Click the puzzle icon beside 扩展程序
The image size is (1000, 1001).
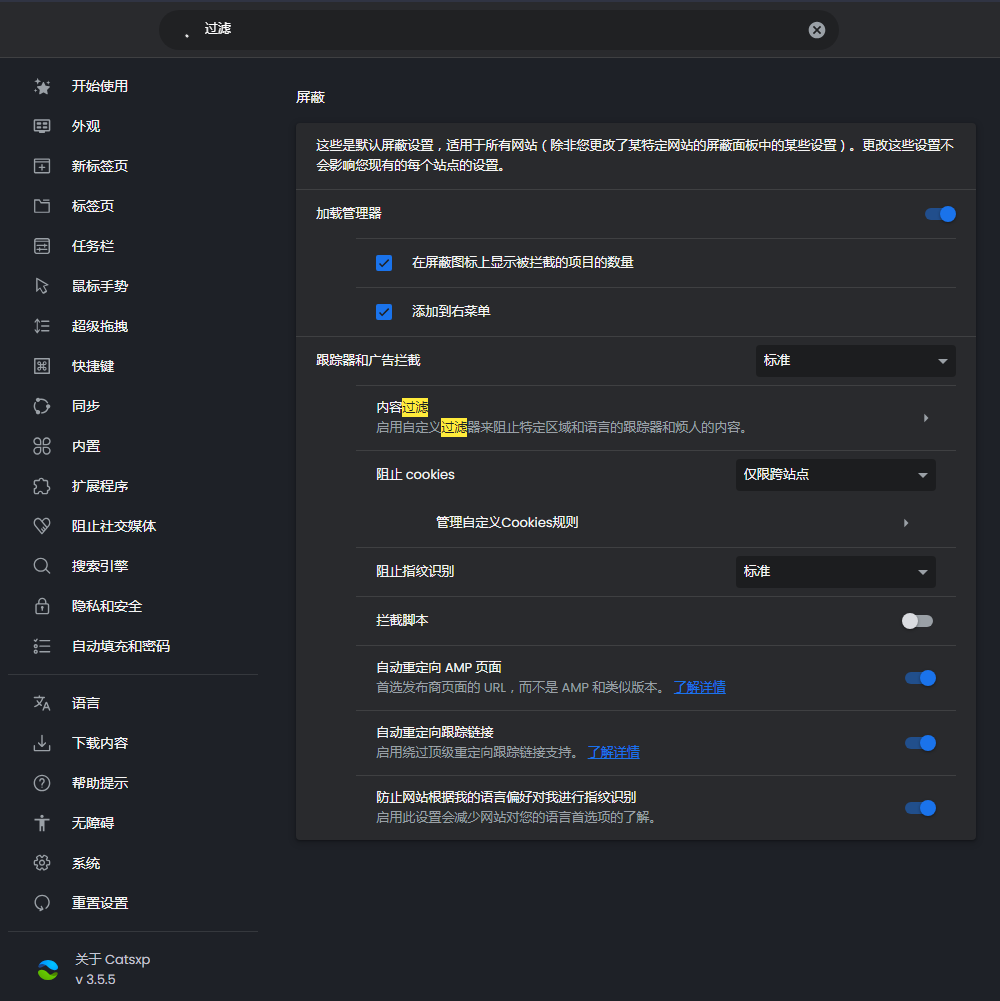click(42, 486)
